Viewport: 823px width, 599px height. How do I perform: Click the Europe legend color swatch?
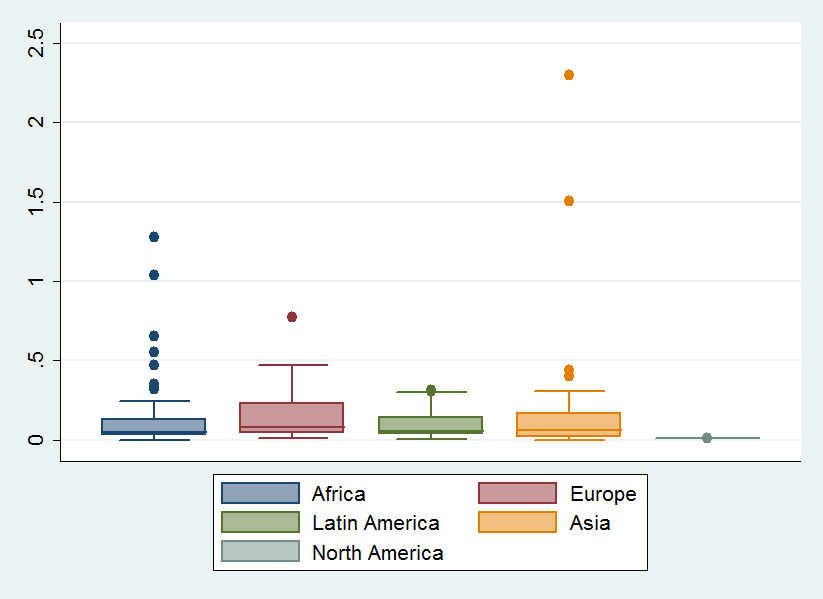coord(517,493)
